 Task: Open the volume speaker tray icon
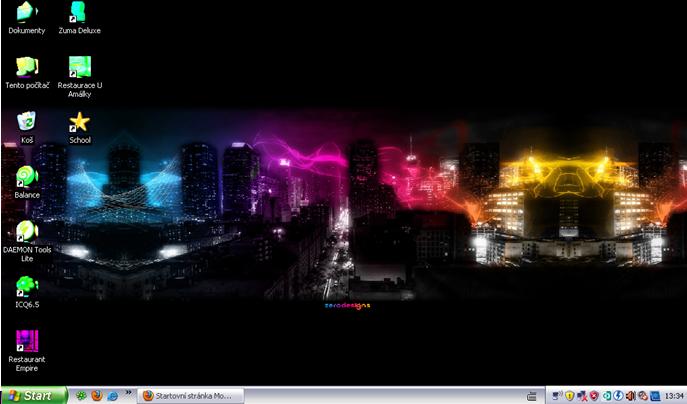(x=631, y=396)
